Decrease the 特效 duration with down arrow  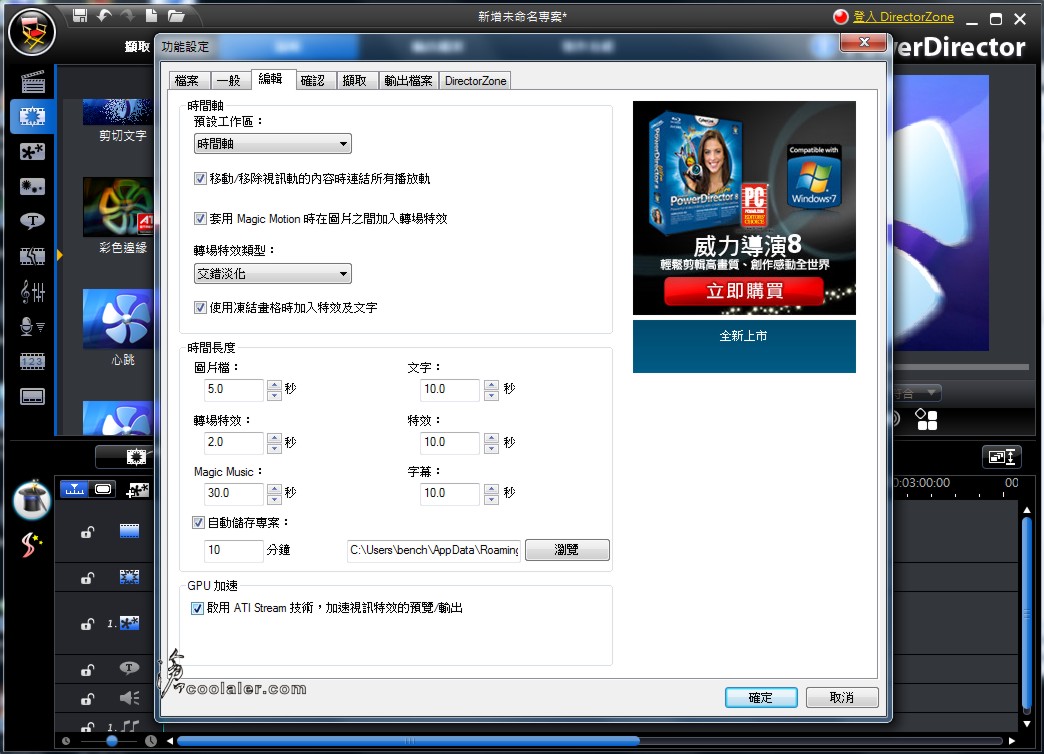coord(491,448)
